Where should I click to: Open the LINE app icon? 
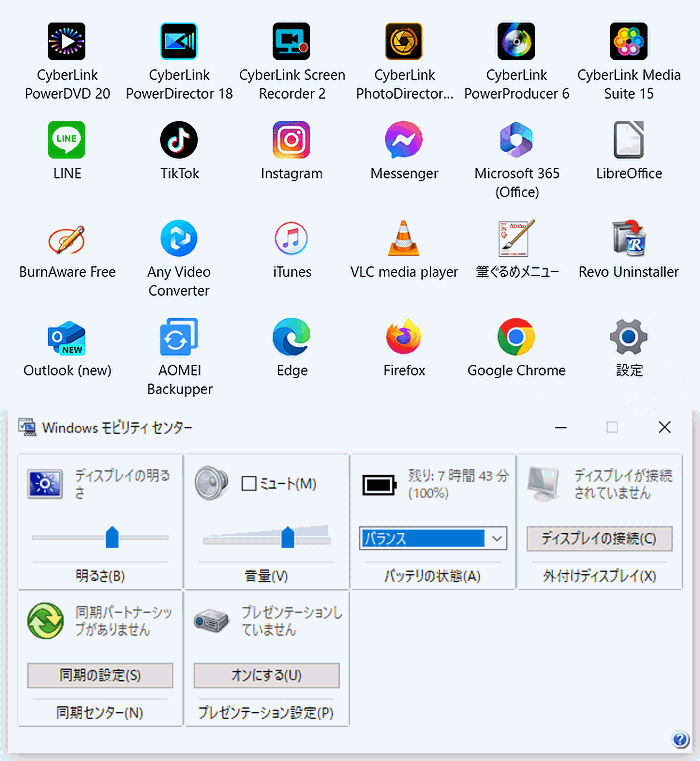pyautogui.click(x=67, y=140)
